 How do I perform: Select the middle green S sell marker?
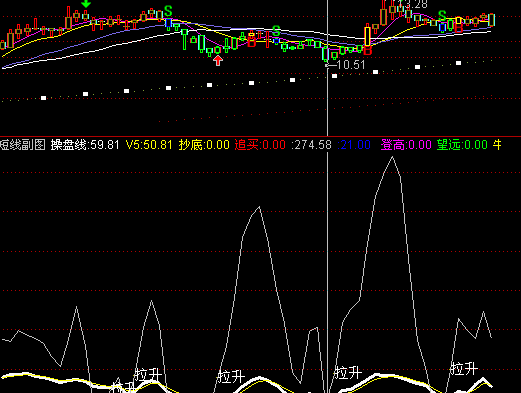pos(276,31)
